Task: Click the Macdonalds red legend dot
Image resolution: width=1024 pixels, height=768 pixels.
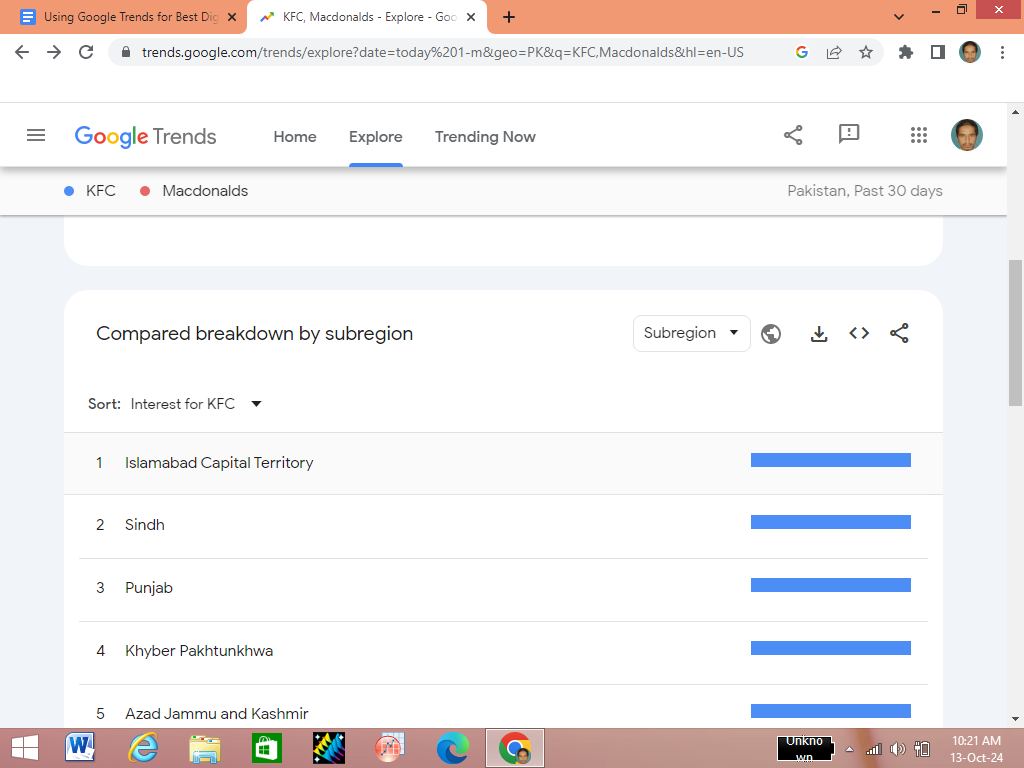Action: [x=145, y=191]
